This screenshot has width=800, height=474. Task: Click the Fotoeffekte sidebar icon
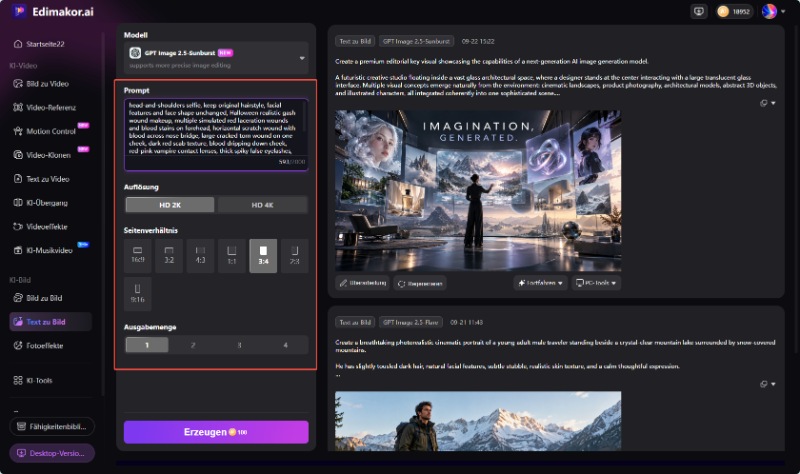18,345
